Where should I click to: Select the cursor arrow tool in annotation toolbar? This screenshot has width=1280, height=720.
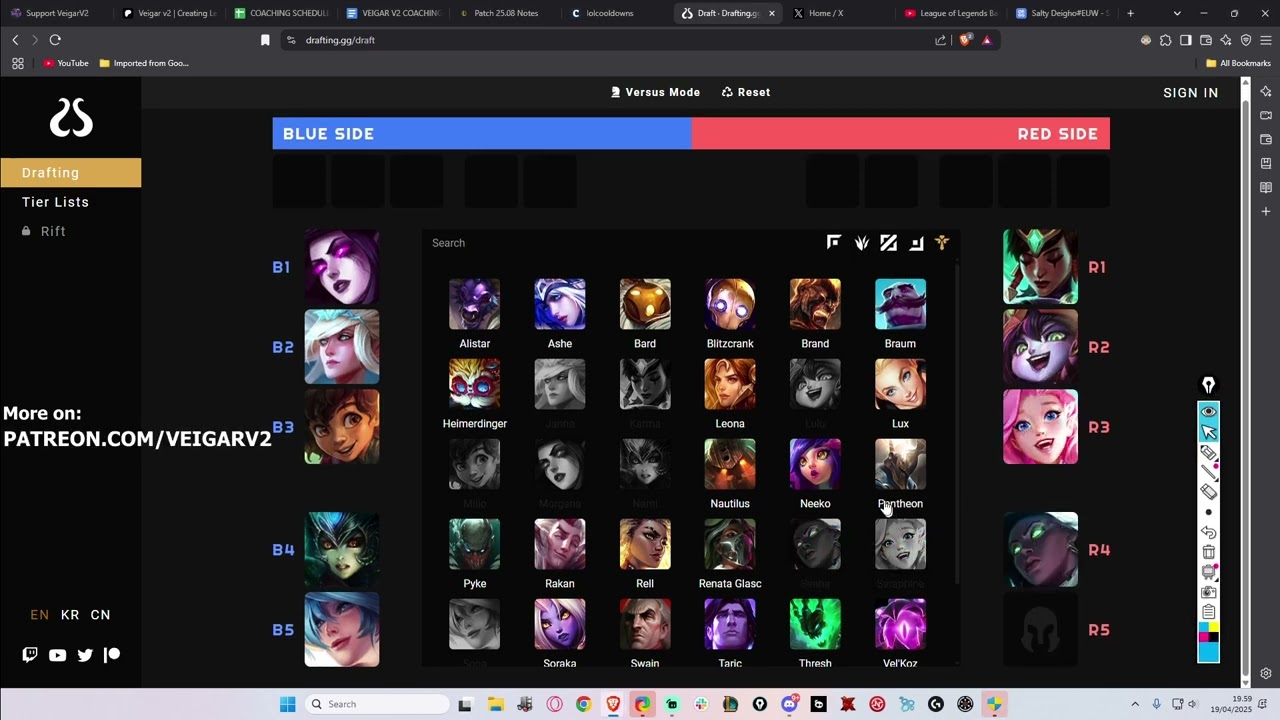tap(1208, 432)
